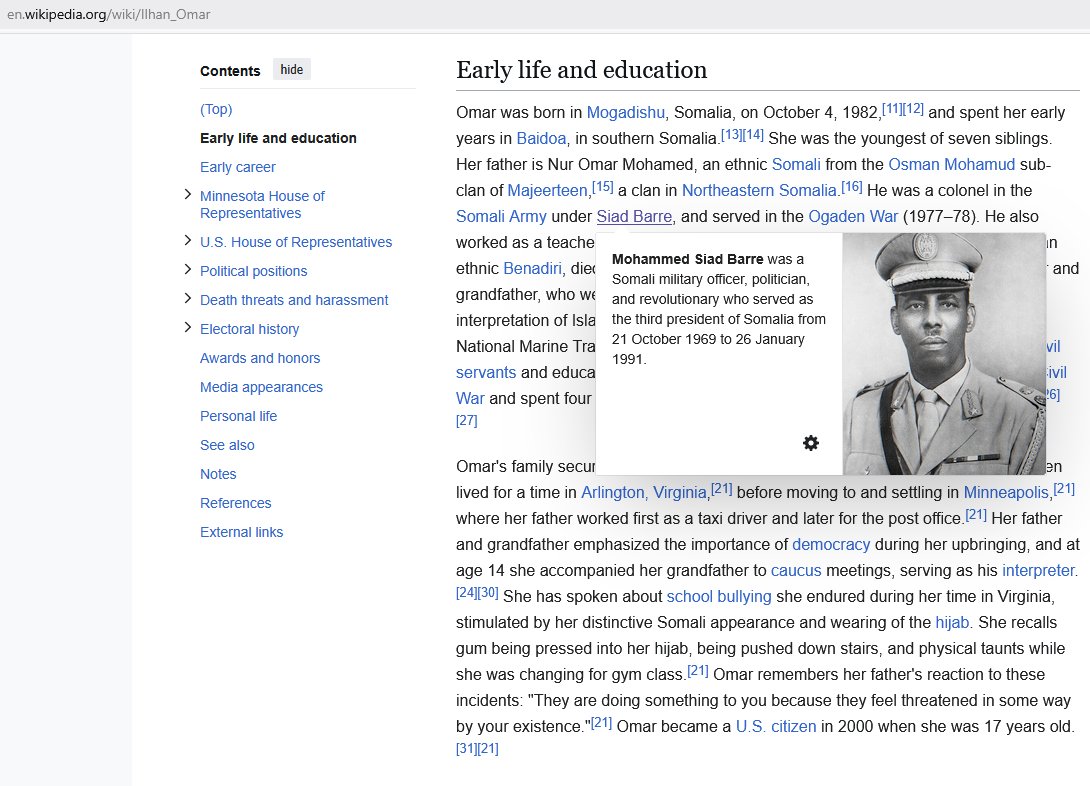Open U.S. House of Representatives contents link
This screenshot has width=1090, height=786.
[296, 242]
